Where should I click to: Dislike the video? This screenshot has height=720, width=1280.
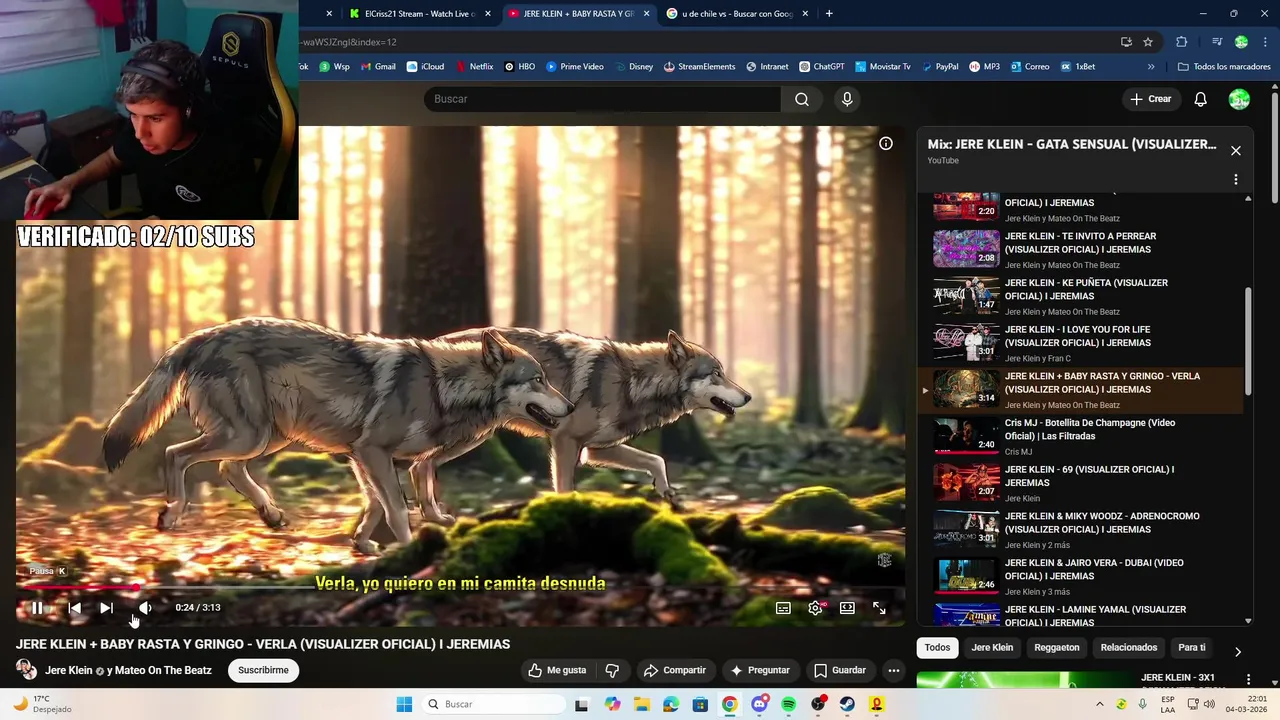[612, 670]
